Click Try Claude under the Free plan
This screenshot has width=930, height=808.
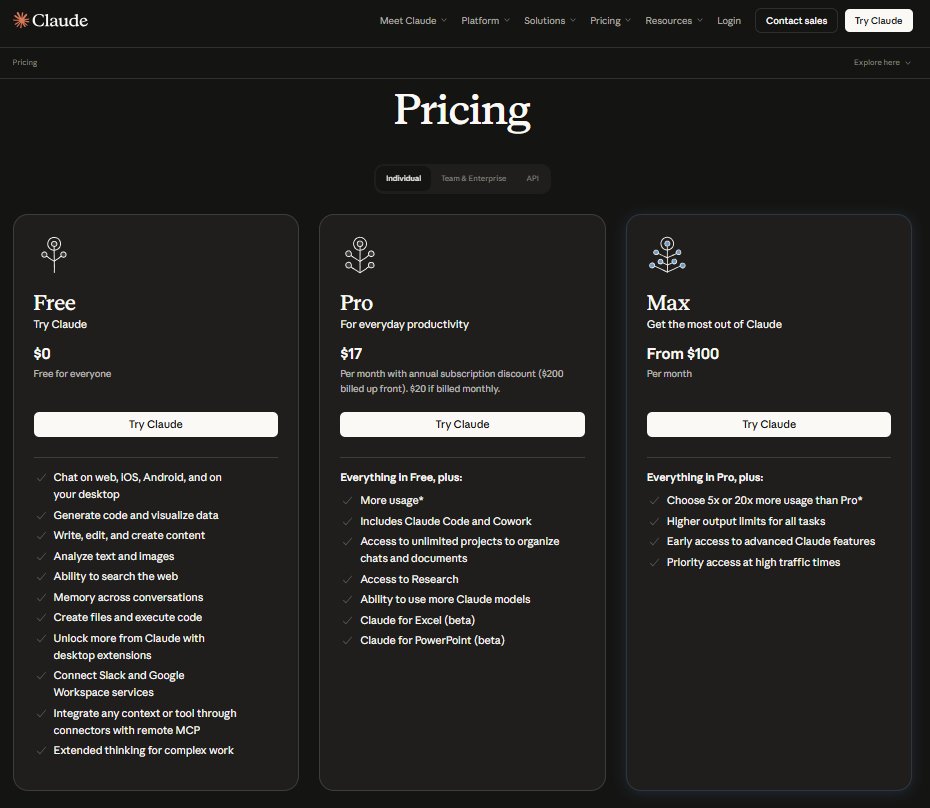click(156, 425)
